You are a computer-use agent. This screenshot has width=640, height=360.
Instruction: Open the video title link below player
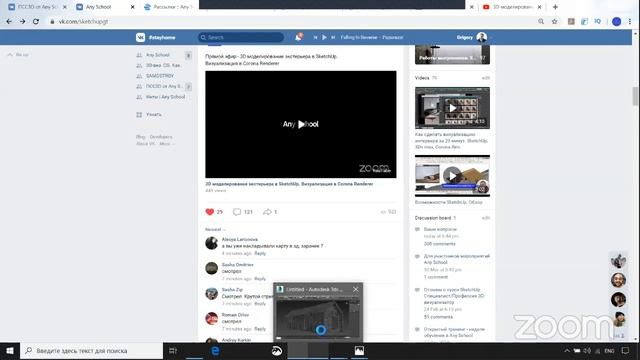coord(289,184)
